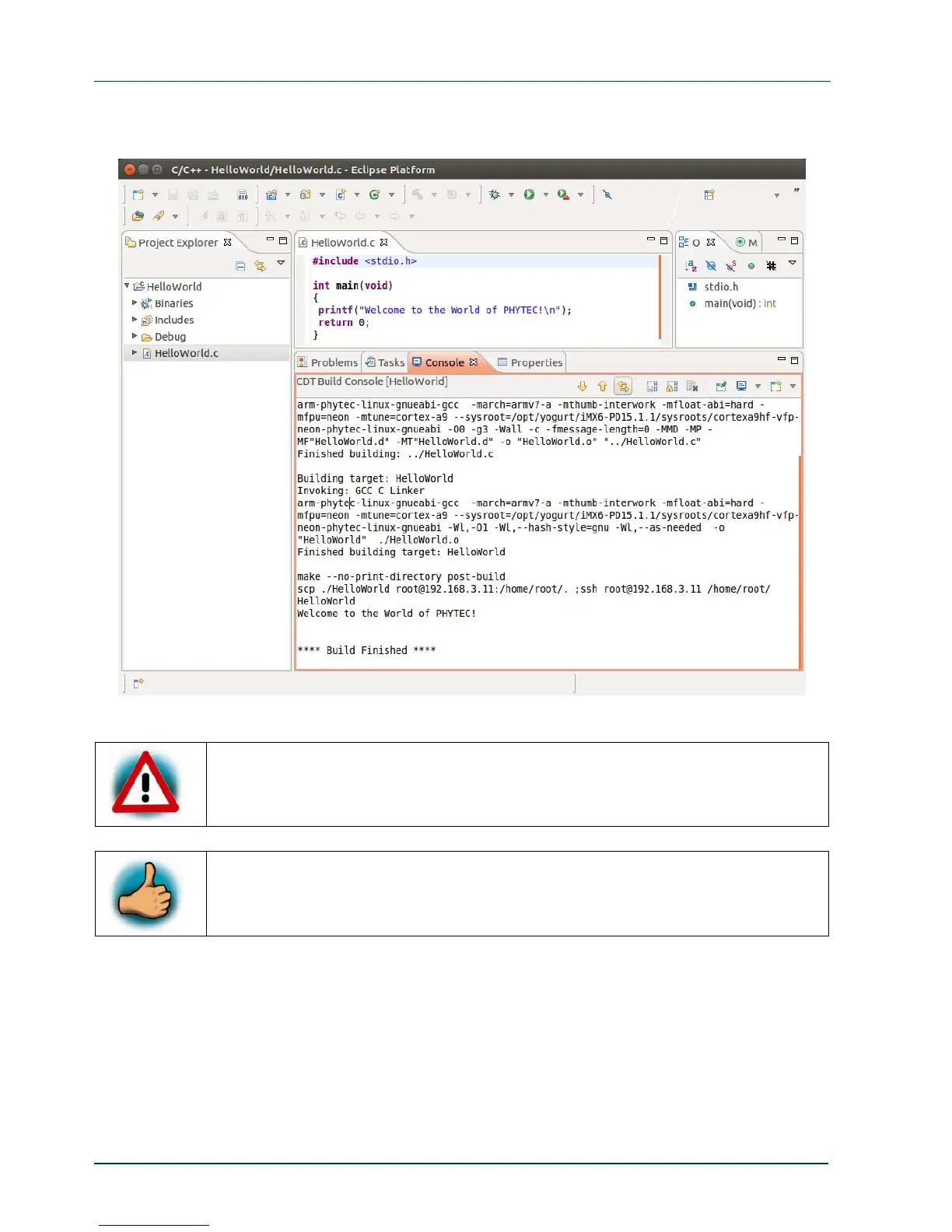
Task: Click the Next Error down arrow in Console
Action: tap(583, 387)
